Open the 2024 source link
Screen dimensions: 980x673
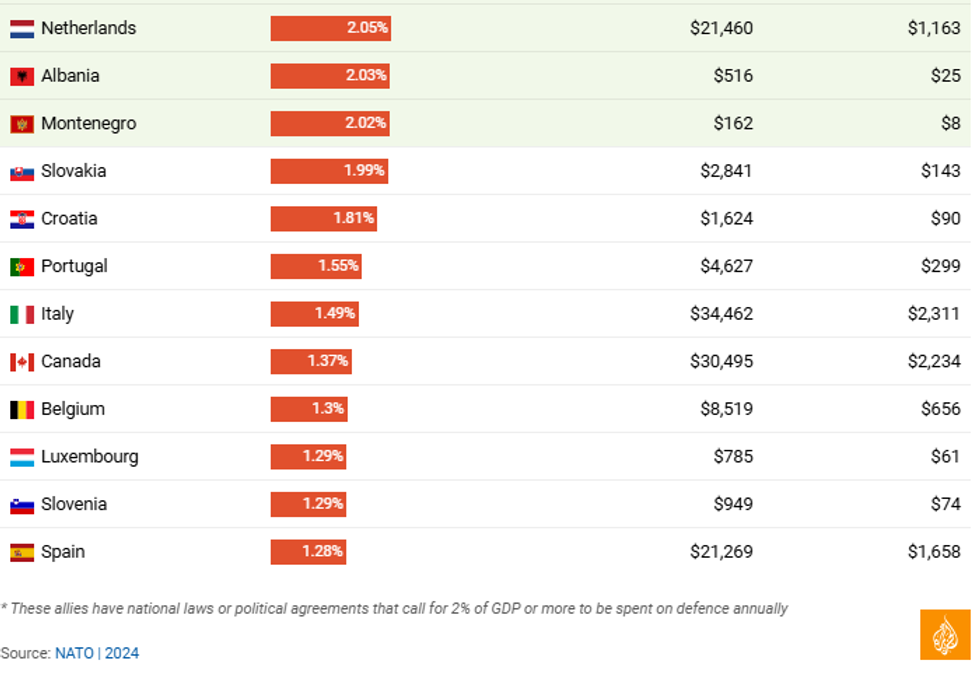click(x=122, y=653)
